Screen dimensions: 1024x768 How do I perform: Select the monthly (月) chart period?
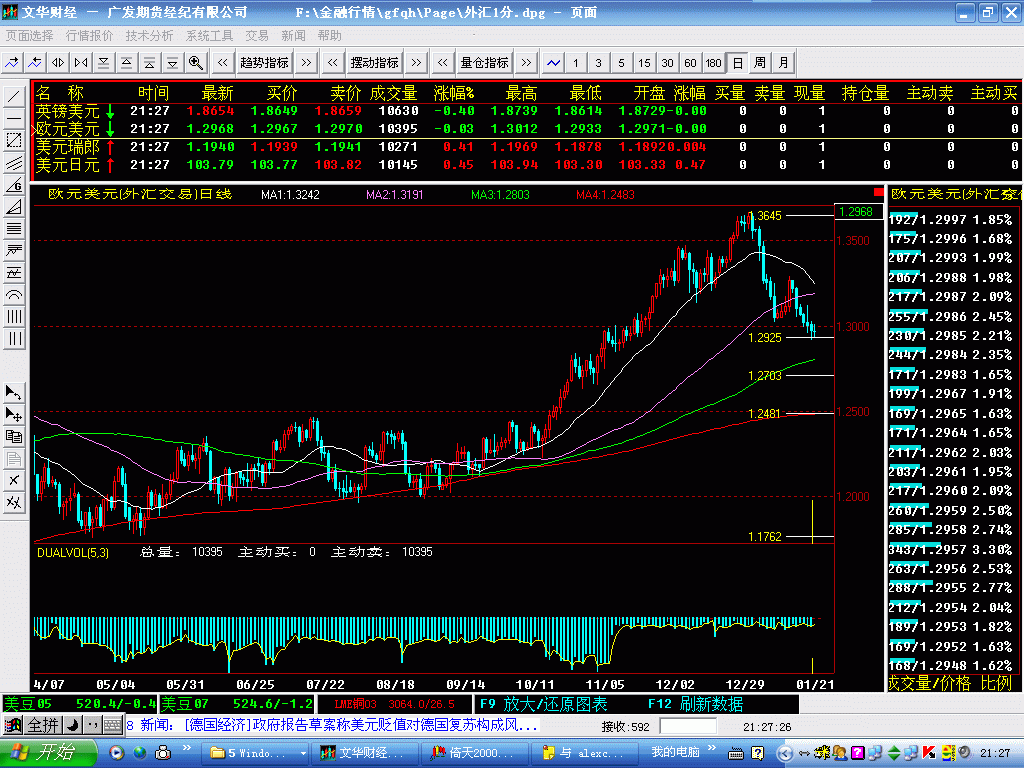click(x=783, y=63)
